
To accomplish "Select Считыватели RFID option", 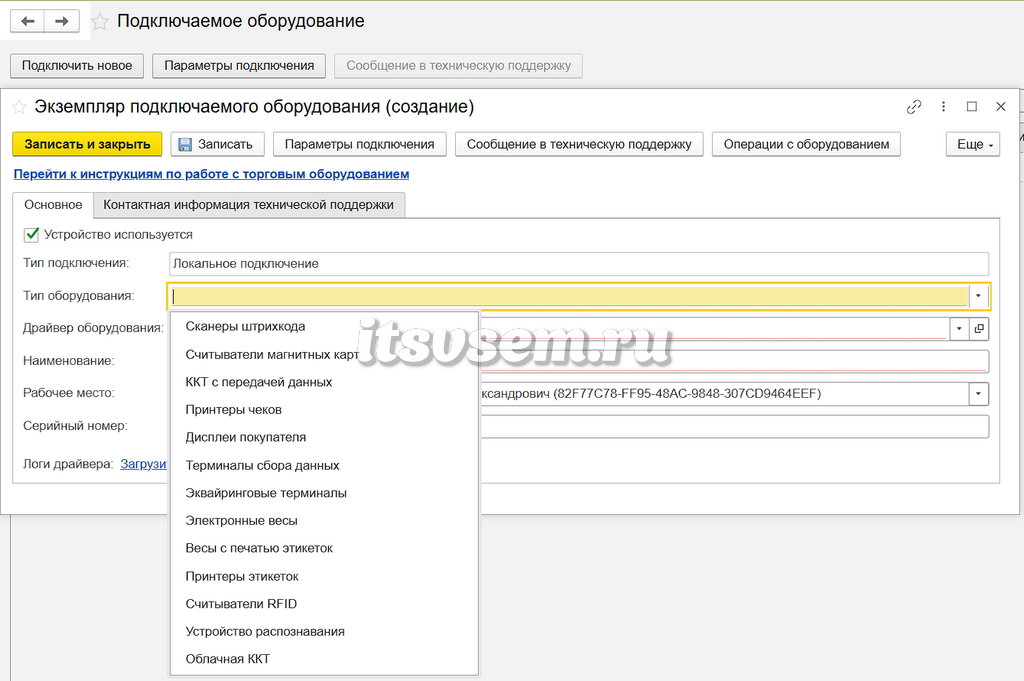I will pos(325,604).
